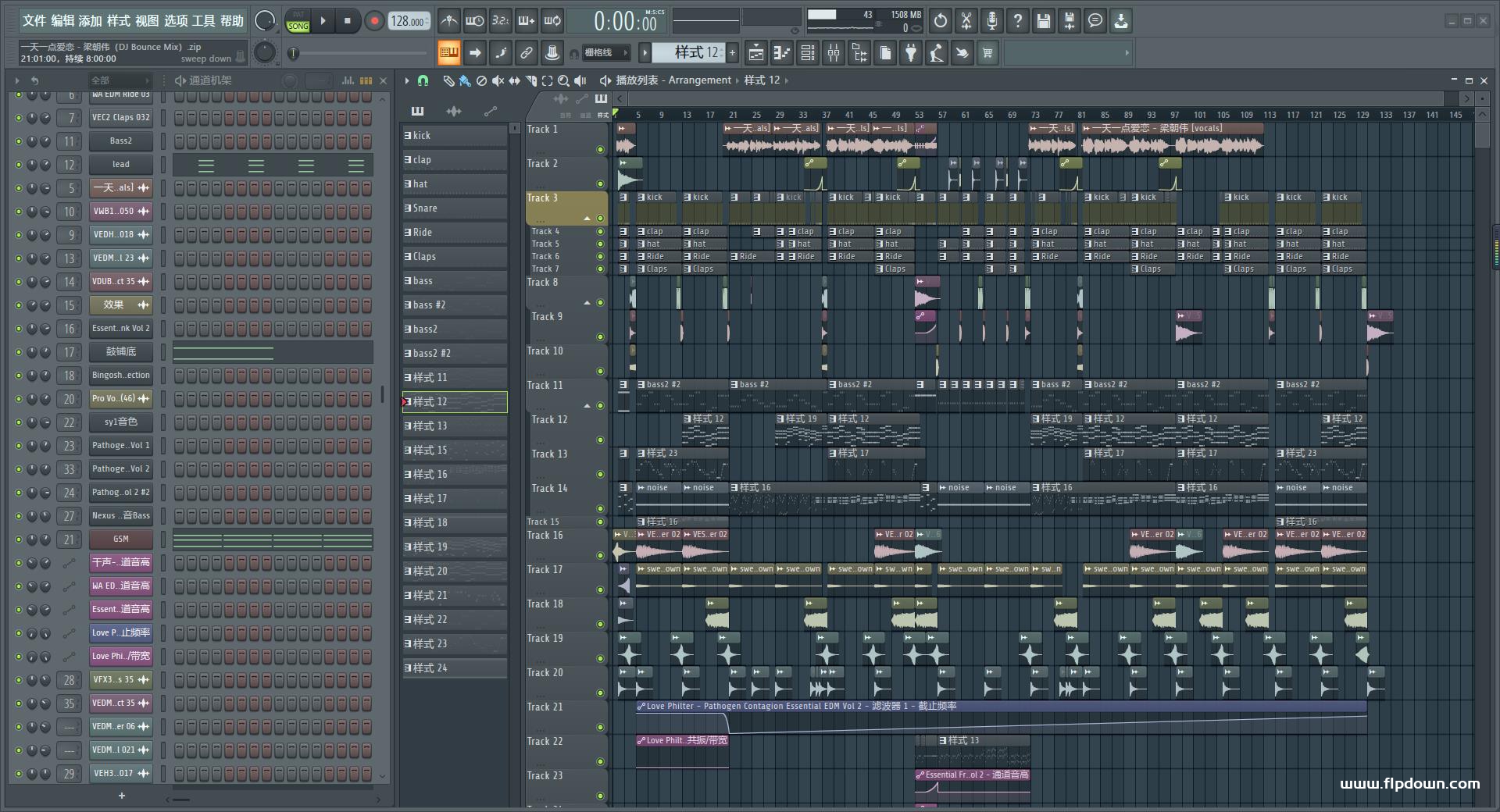This screenshot has width=1500, height=812.
Task: Click the plus button to add a new pattern
Action: pos(732,53)
